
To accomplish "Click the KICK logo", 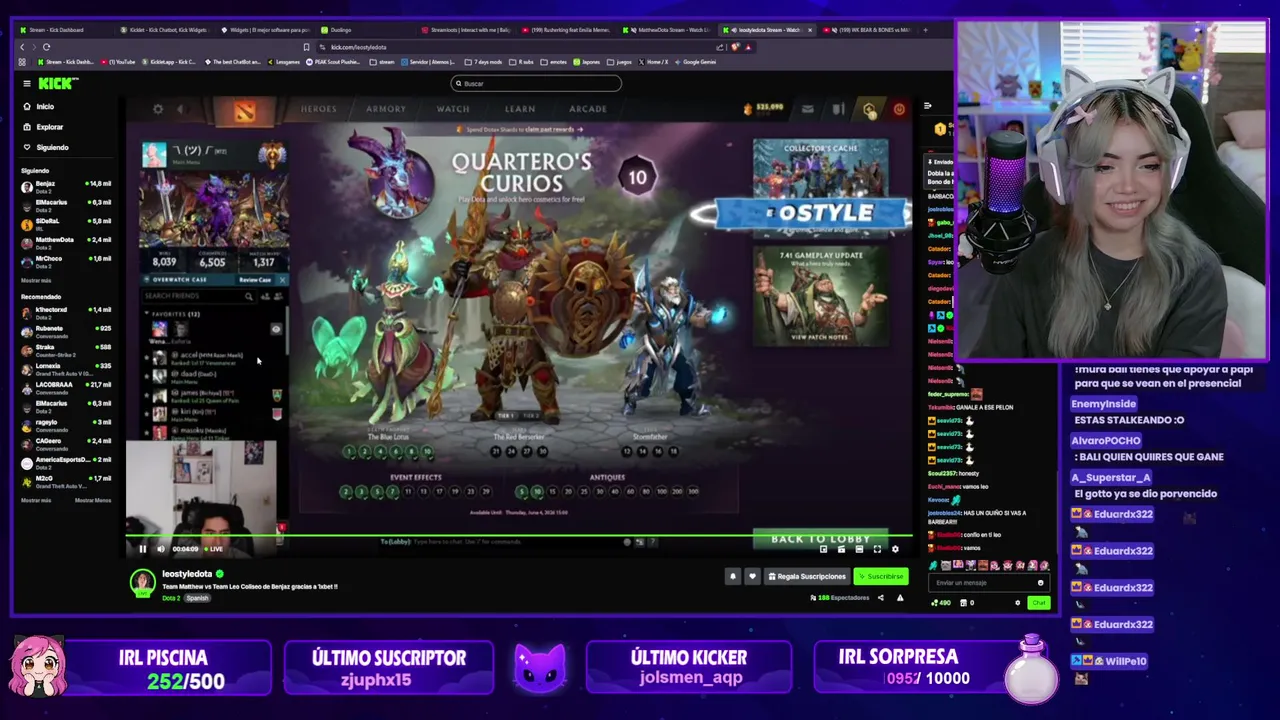I will tap(58, 83).
